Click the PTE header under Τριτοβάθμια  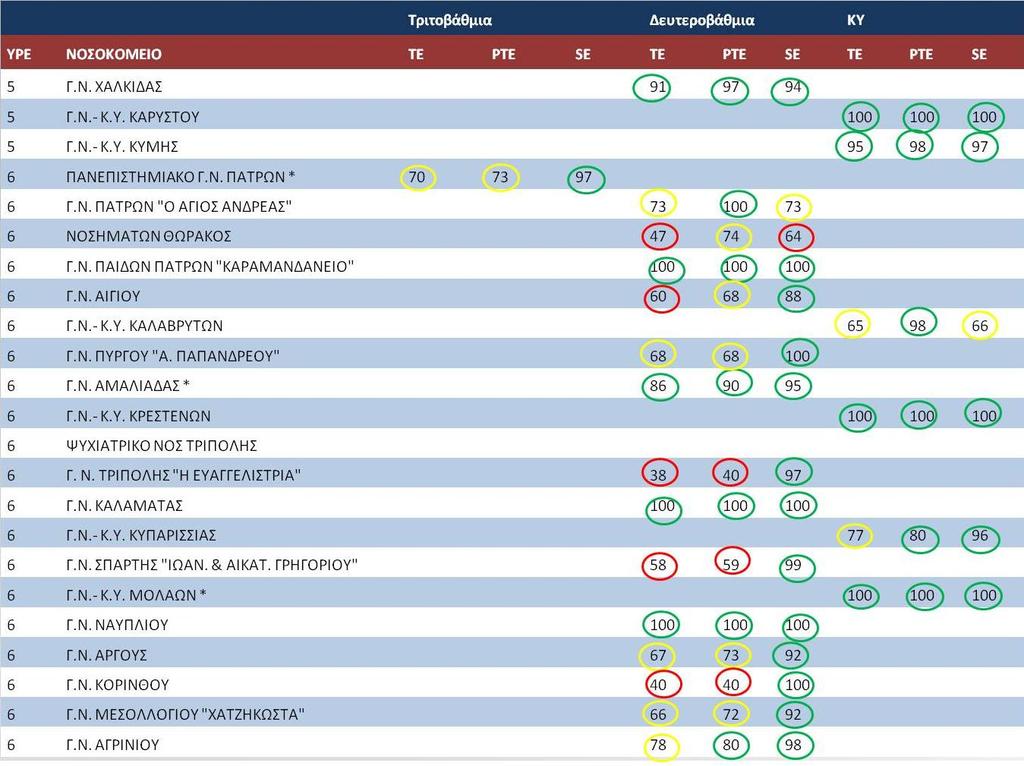tap(504, 54)
